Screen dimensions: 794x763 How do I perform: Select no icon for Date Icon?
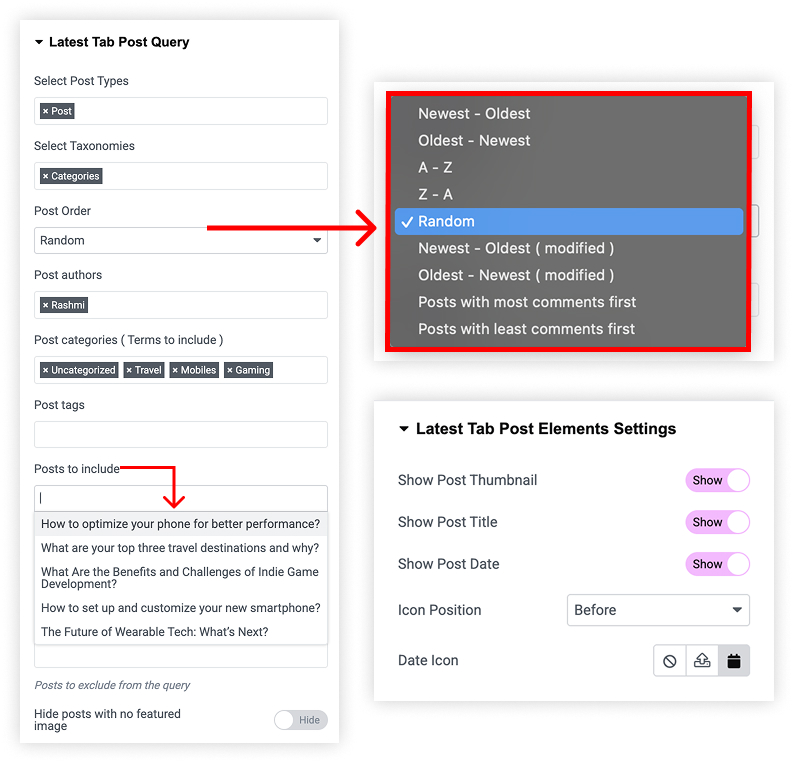coord(669,661)
